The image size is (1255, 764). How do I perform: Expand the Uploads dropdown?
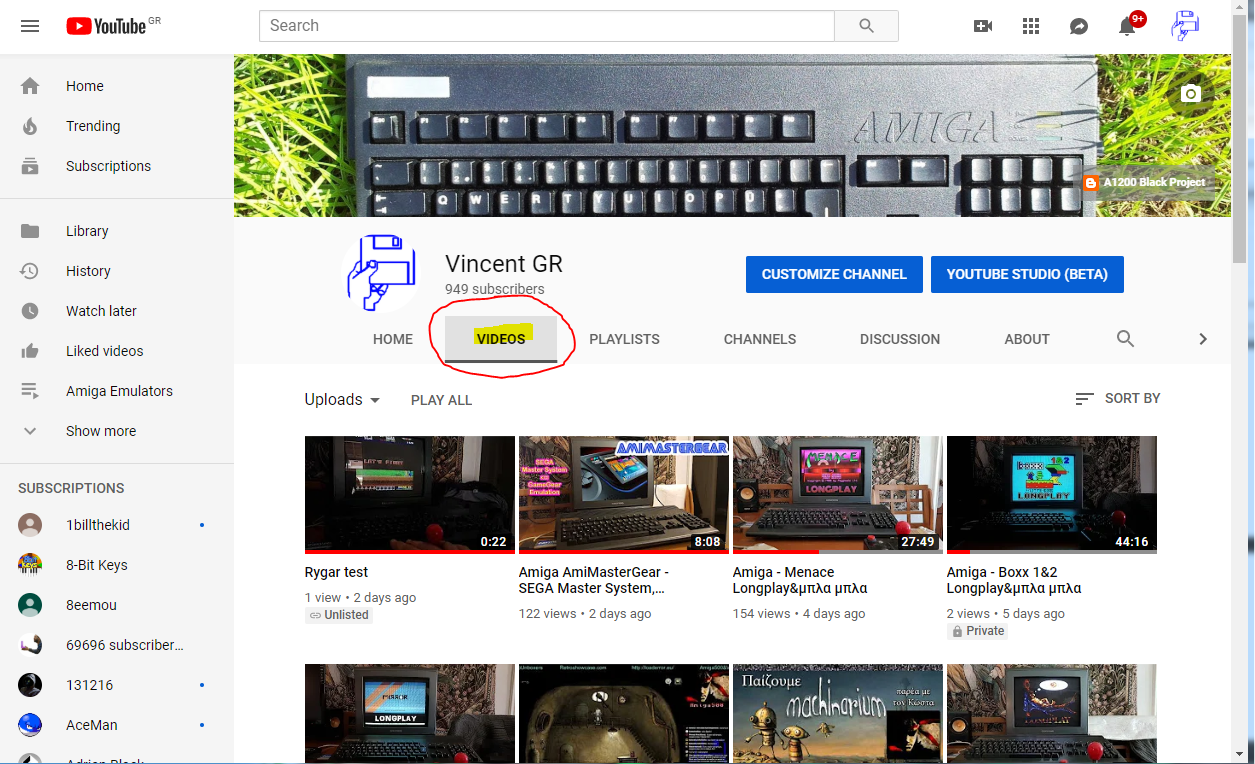pyautogui.click(x=342, y=400)
